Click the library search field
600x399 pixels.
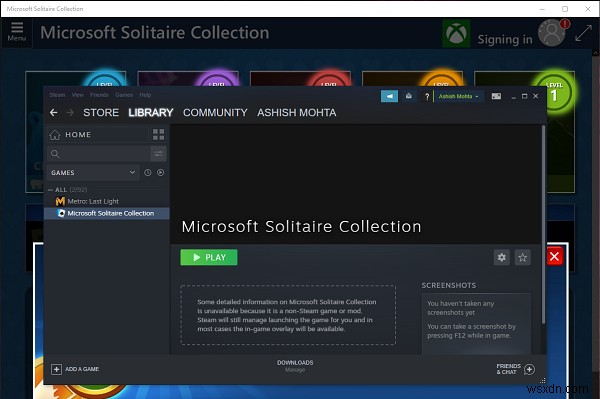pyautogui.click(x=99, y=154)
